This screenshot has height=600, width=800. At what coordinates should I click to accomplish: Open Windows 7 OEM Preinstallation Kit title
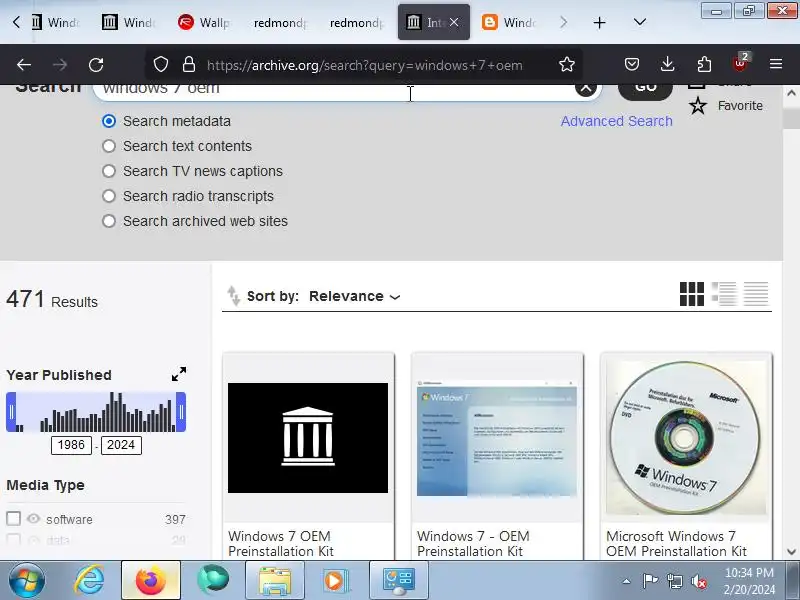pos(281,544)
